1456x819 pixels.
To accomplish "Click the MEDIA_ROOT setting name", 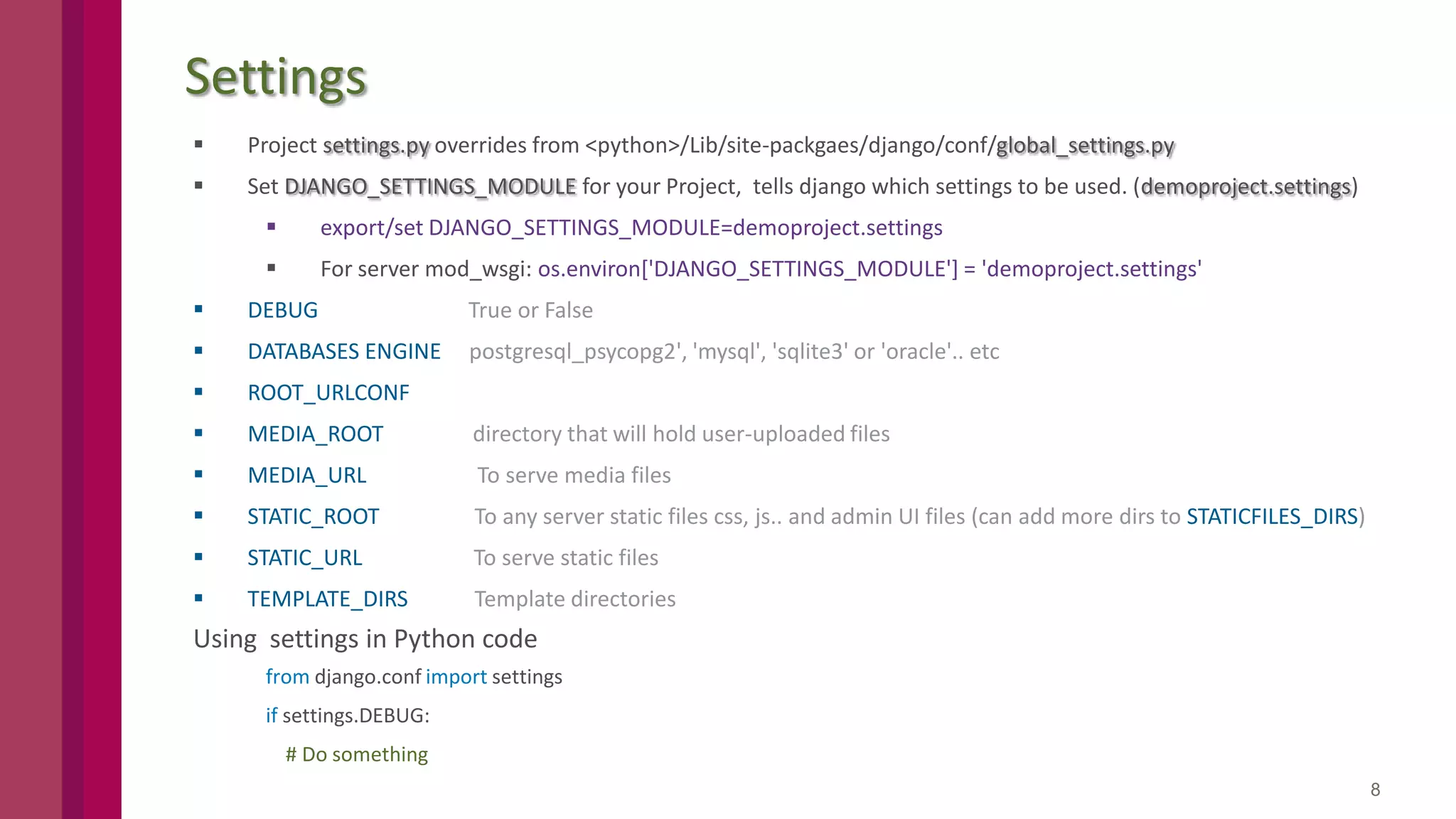I will (316, 434).
